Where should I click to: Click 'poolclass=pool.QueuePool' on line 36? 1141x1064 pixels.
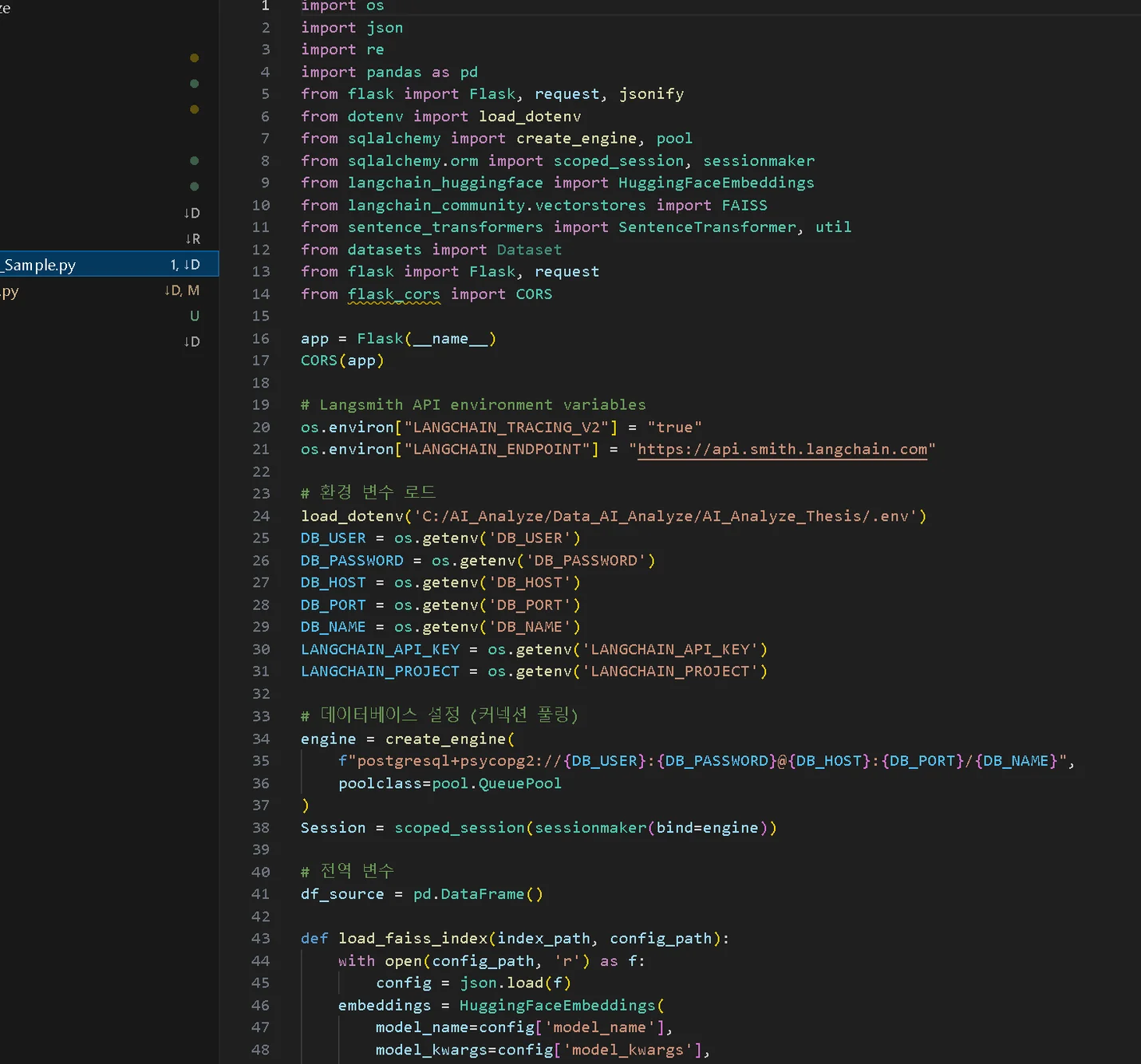tap(450, 783)
